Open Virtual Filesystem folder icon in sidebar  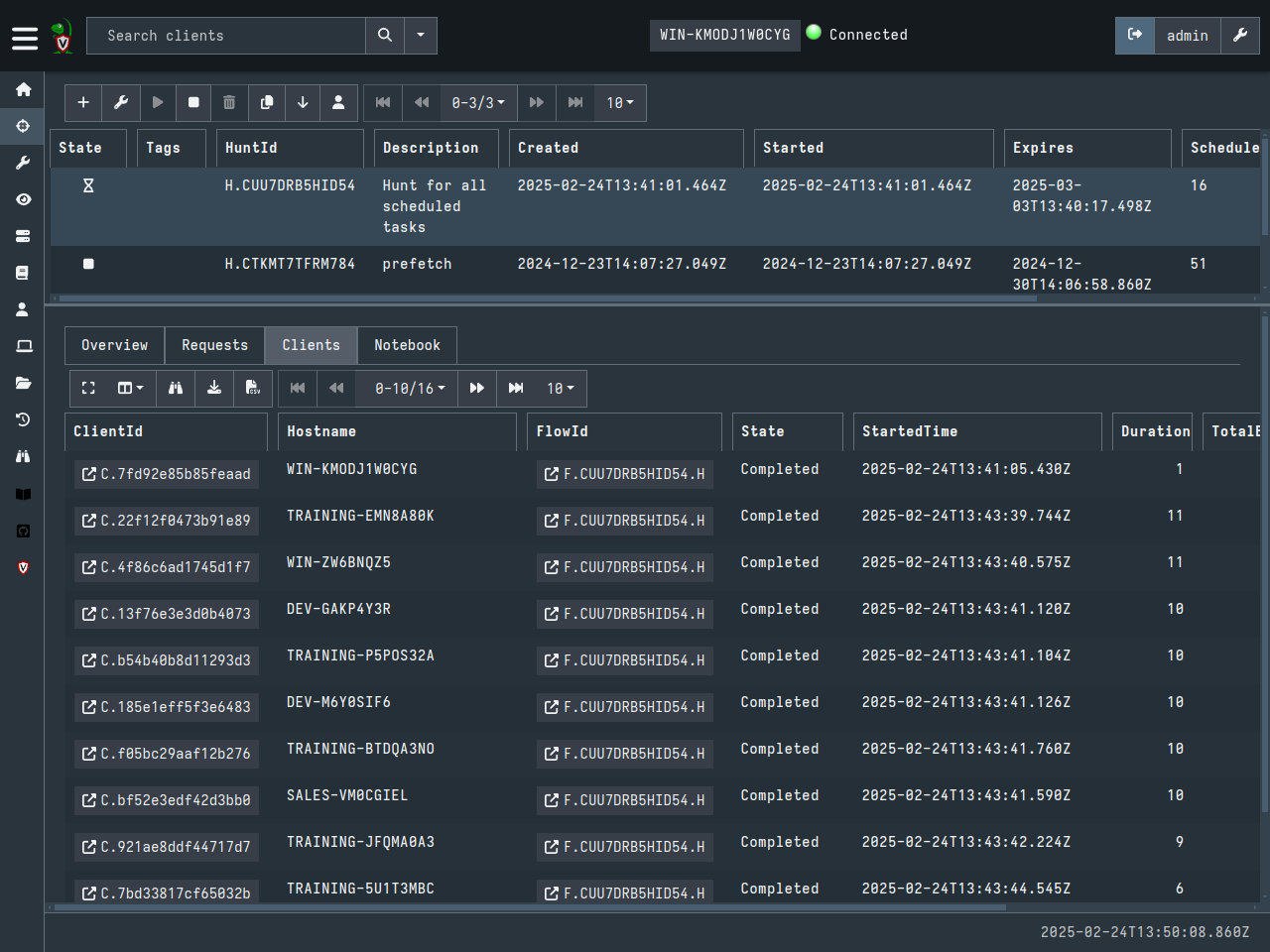23,383
